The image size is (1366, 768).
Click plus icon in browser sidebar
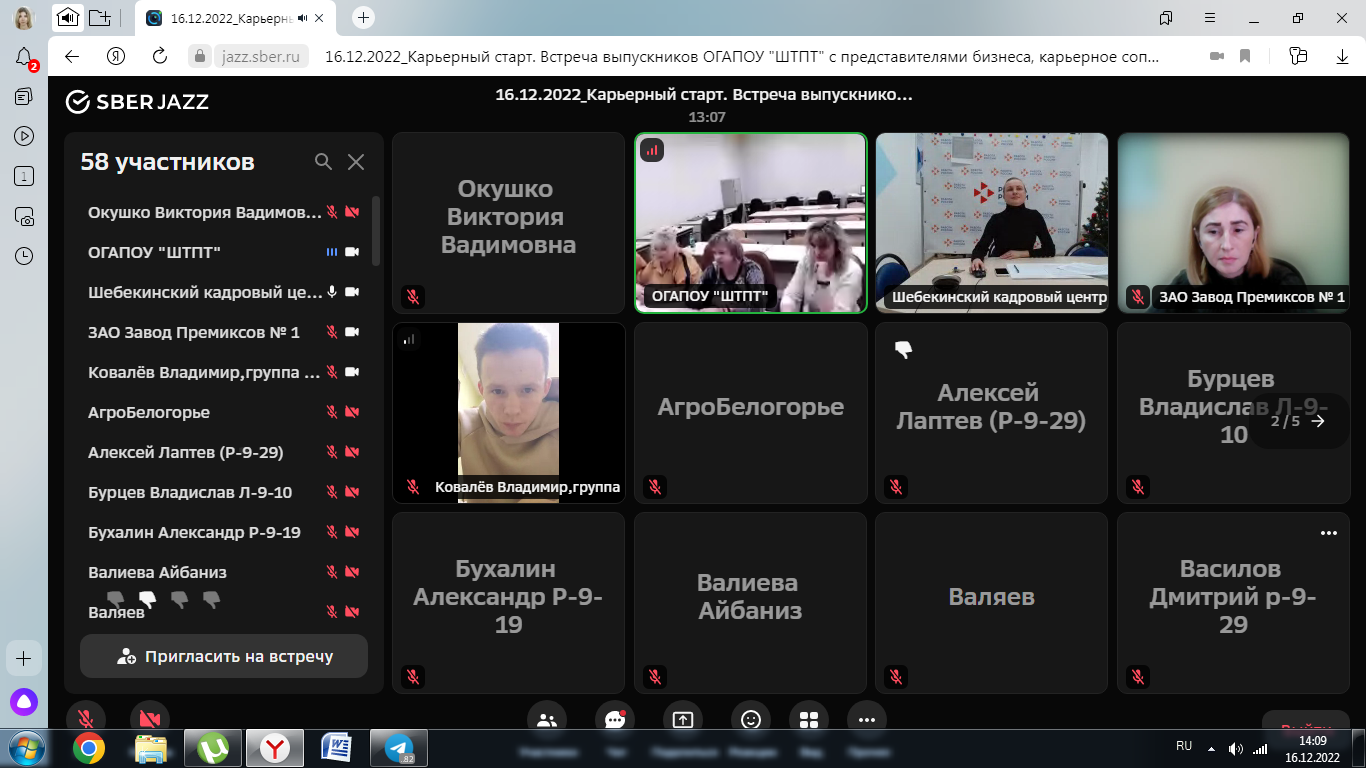pos(24,658)
